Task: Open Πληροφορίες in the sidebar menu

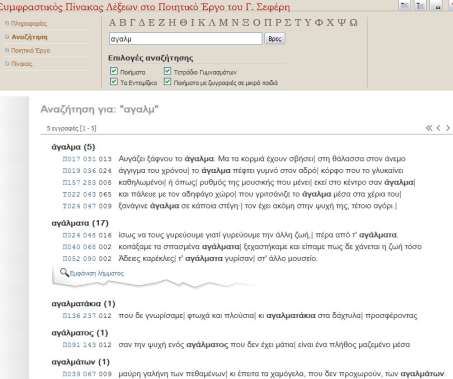Action: point(29,23)
